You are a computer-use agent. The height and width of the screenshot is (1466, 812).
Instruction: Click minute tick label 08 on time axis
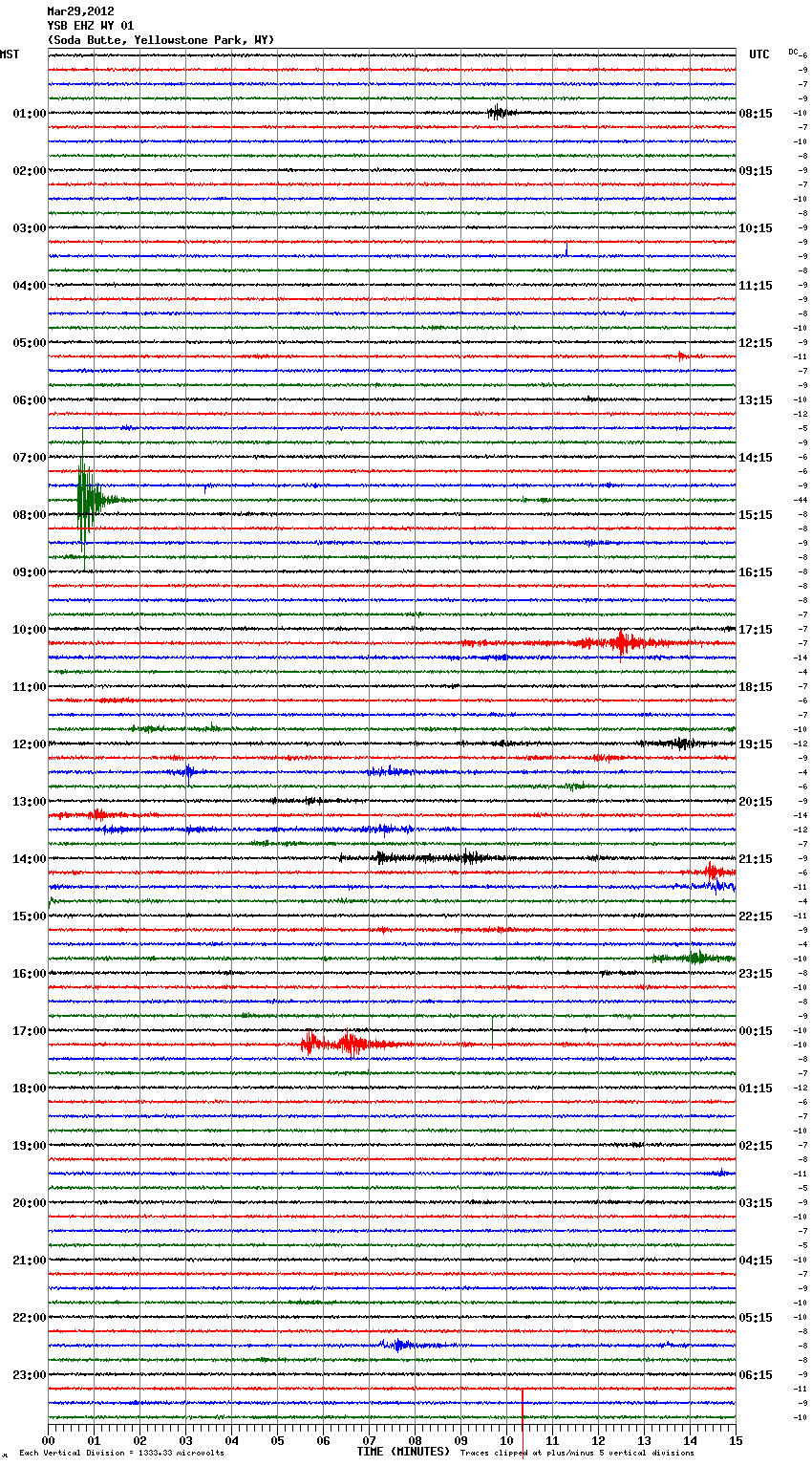click(x=416, y=1440)
